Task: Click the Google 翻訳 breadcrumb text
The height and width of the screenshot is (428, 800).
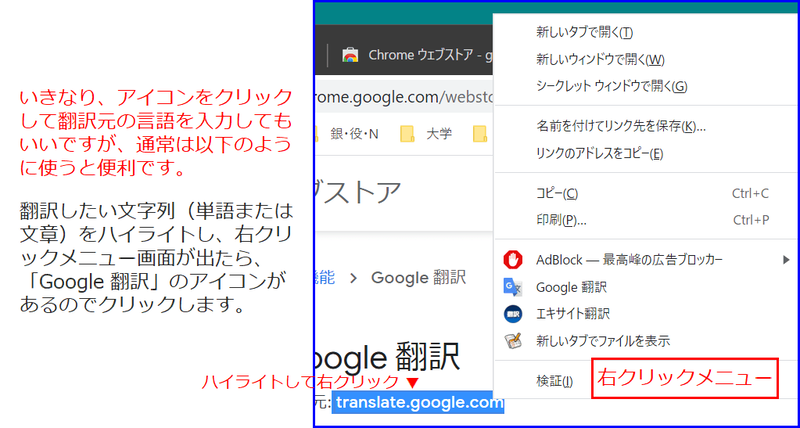Action: (x=418, y=278)
